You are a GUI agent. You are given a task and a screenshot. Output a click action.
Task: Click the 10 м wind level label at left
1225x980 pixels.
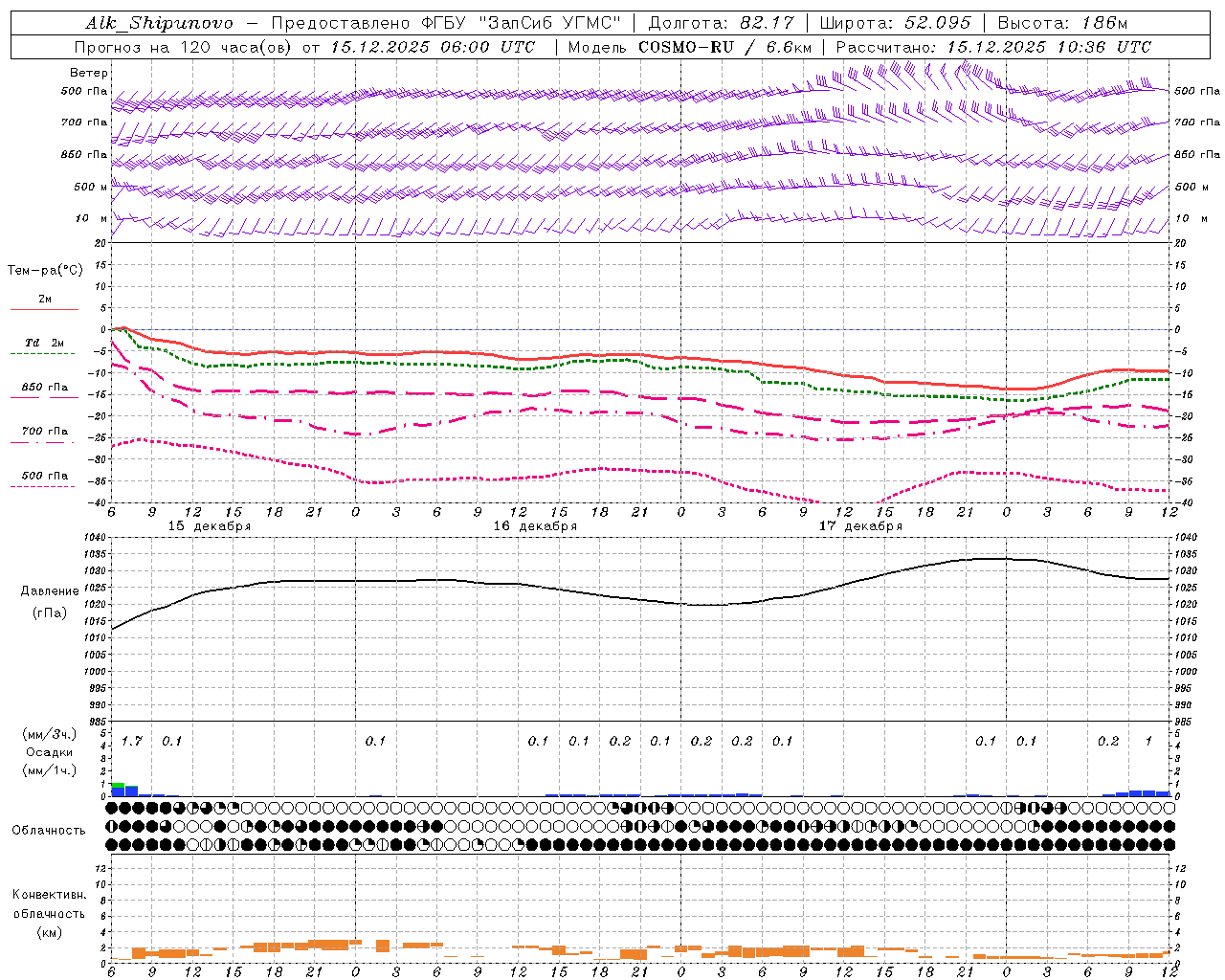pyautogui.click(x=92, y=218)
